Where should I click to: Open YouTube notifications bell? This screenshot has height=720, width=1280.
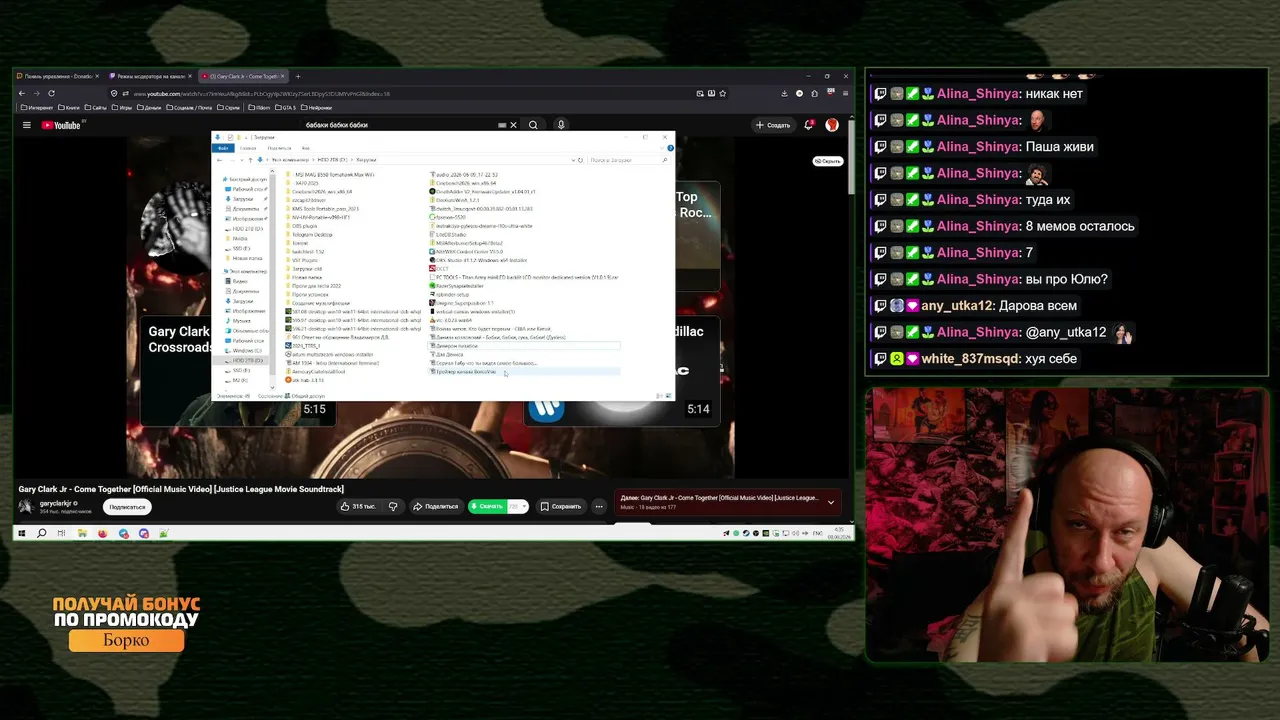pos(809,125)
